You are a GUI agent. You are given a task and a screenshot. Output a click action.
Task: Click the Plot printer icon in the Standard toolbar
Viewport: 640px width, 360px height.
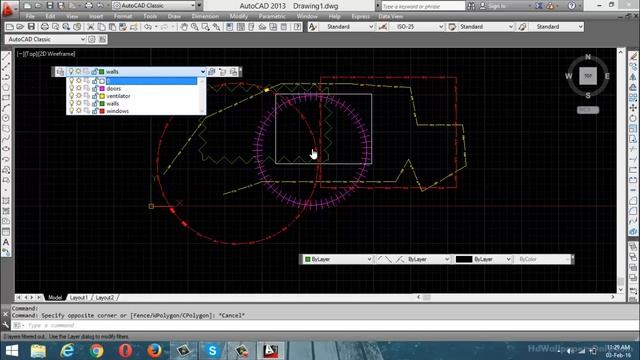(x=44, y=27)
